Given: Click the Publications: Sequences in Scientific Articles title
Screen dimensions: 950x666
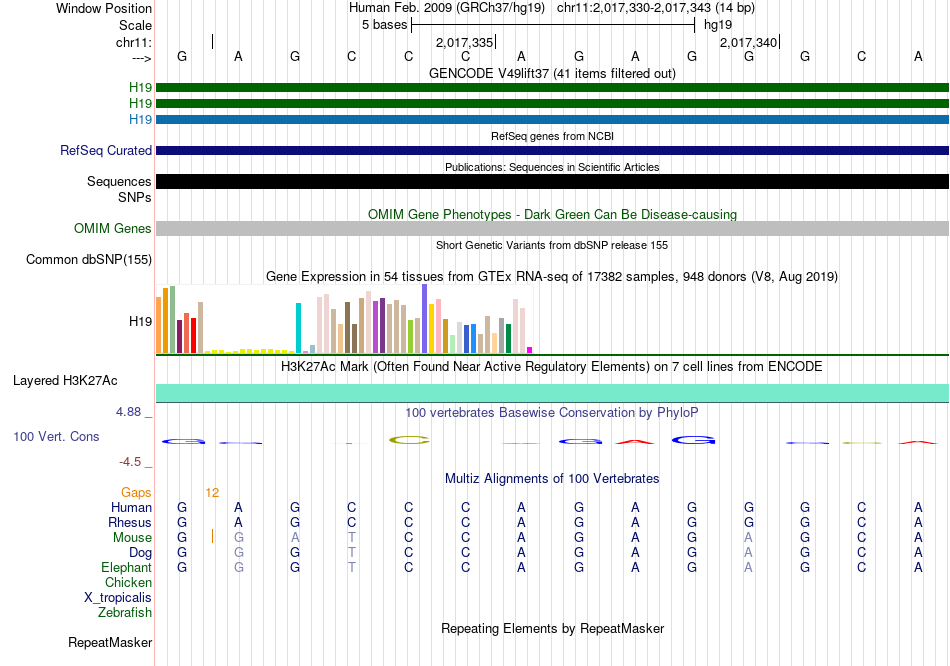Looking at the screenshot, I should [x=552, y=167].
